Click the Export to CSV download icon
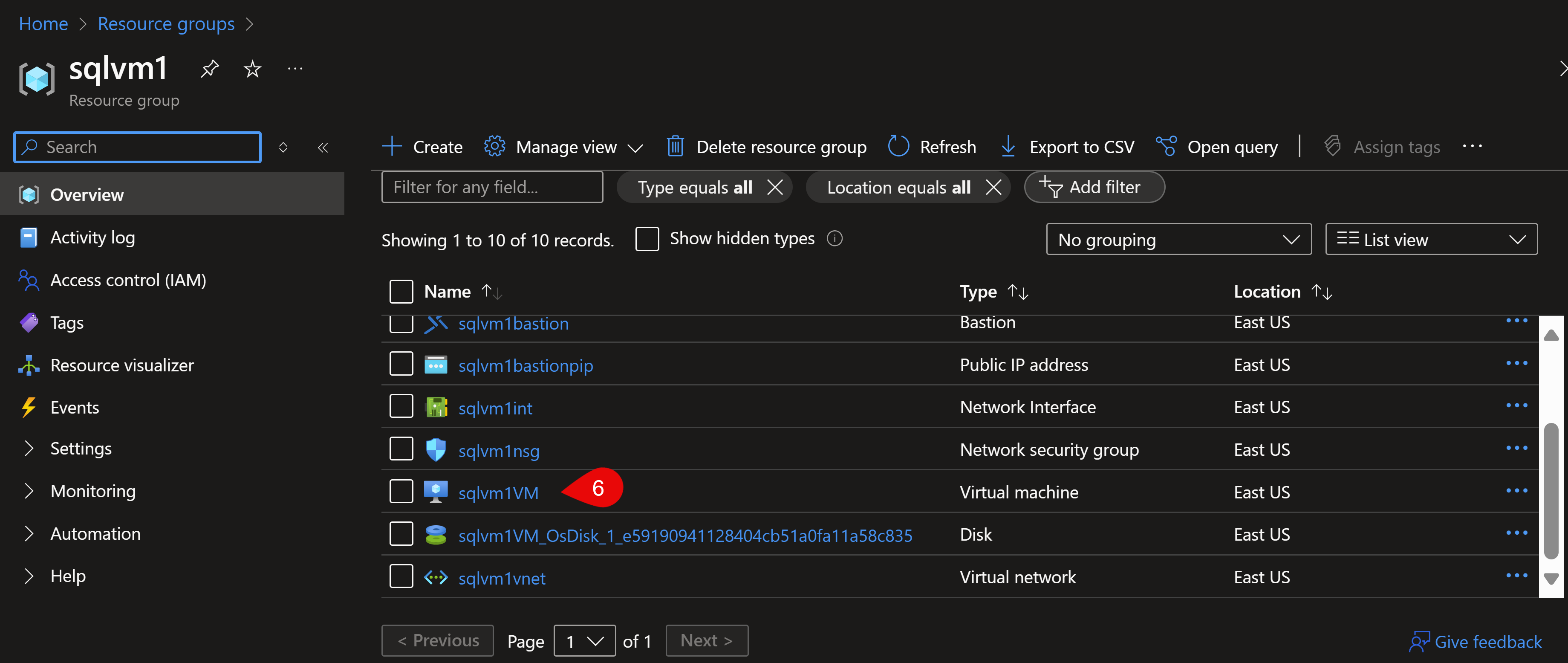The width and height of the screenshot is (1568, 663). 1008,147
